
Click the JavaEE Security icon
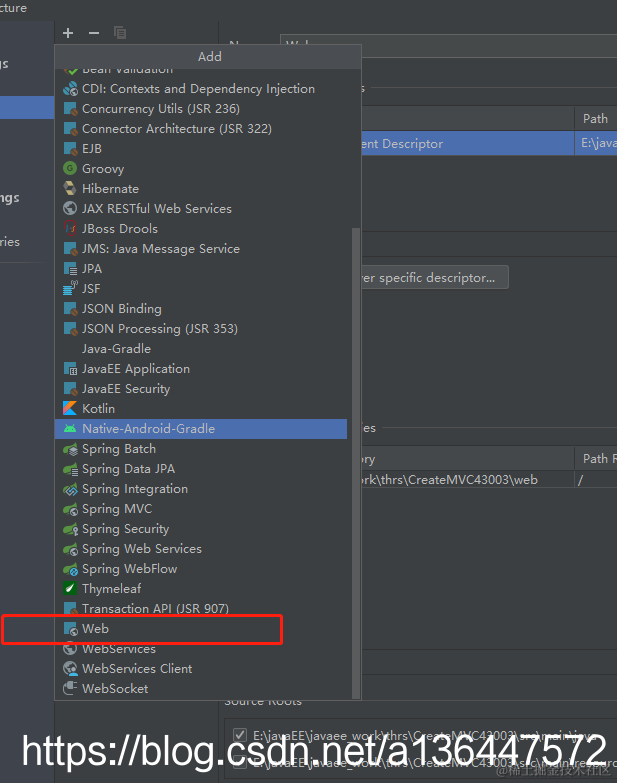pyautogui.click(x=70, y=389)
